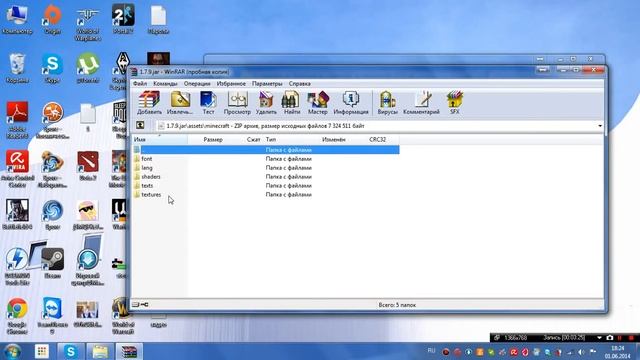
Task: Click the Avira desktop shortcut
Action: tap(17, 169)
